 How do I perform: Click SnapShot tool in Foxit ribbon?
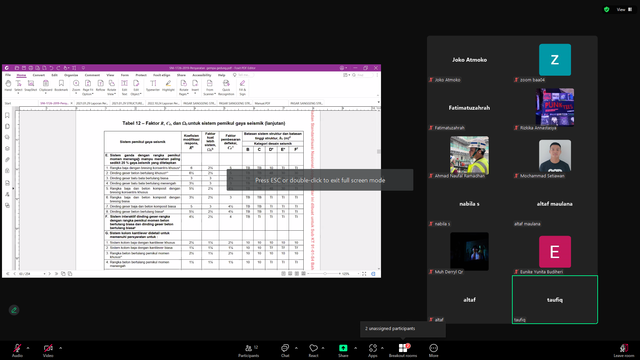31,86
